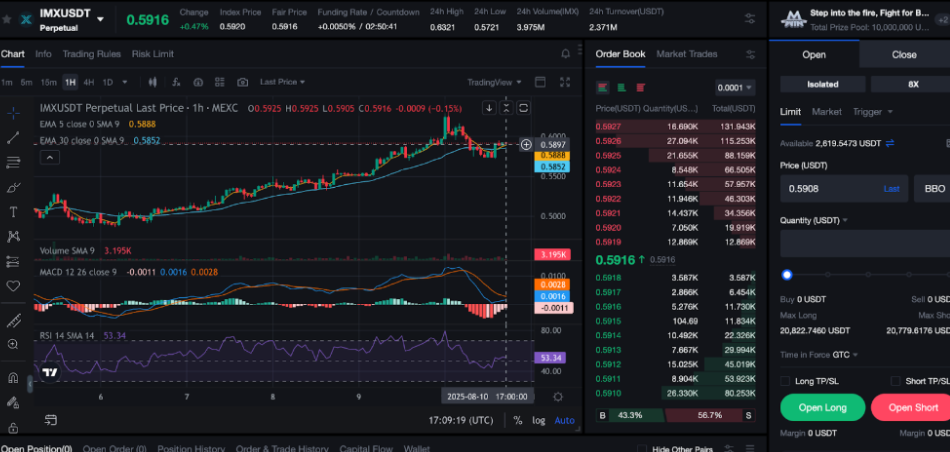This screenshot has width=950, height=452.
Task: Switch to the Risk Limit tab
Action: pyautogui.click(x=153, y=54)
